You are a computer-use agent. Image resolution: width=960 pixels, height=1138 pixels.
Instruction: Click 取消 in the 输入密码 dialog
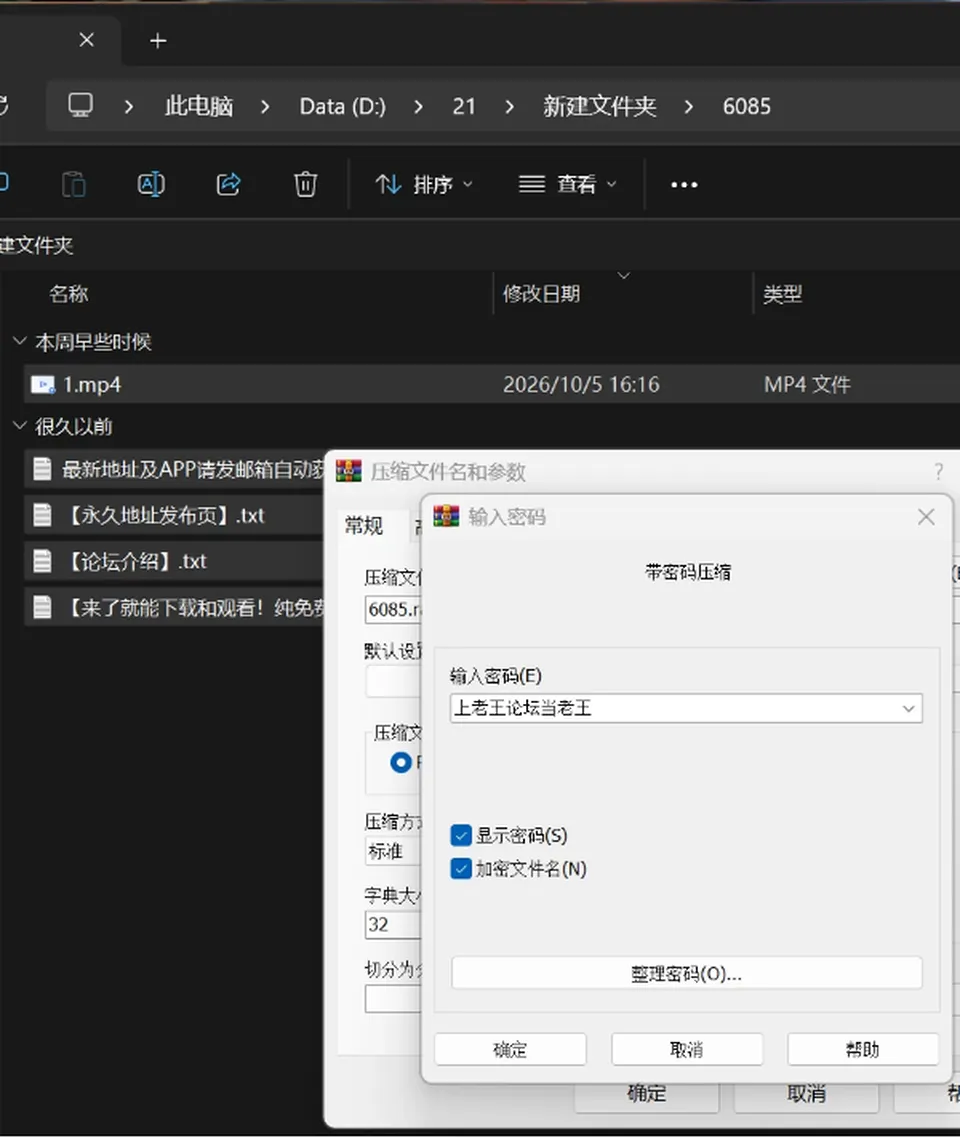(686, 1049)
